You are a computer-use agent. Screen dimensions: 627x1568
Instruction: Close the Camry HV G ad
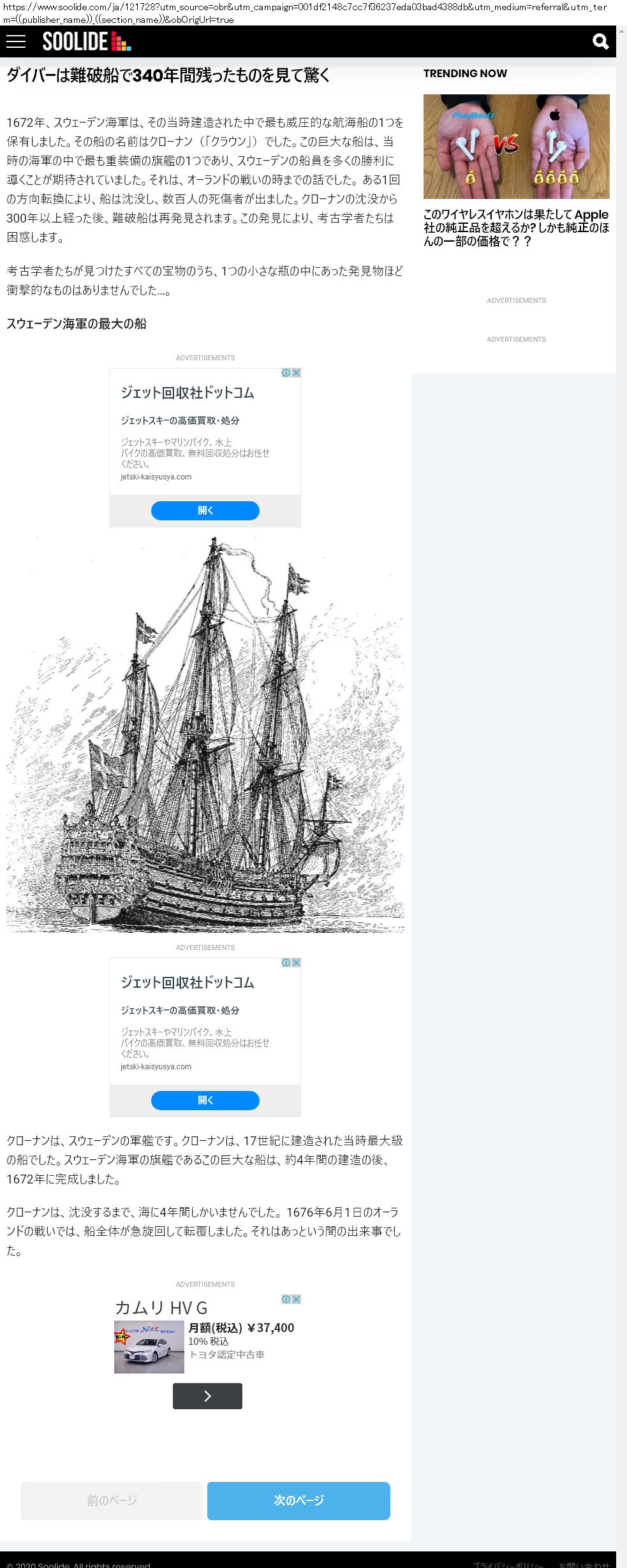point(296,1299)
